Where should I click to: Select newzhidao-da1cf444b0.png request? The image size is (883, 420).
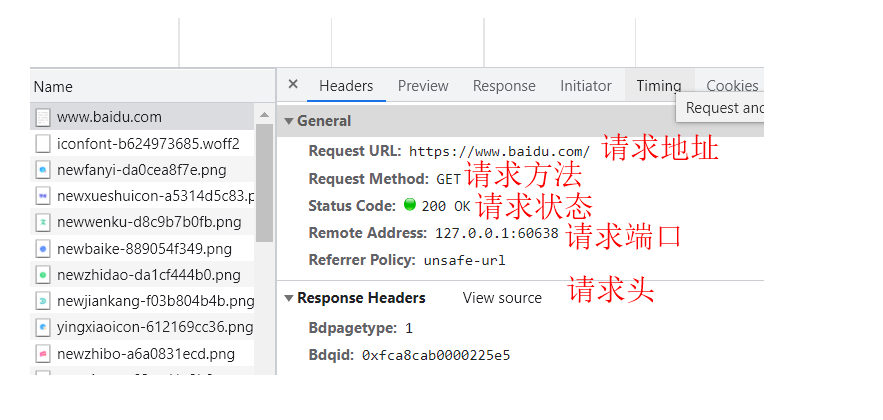point(142,275)
